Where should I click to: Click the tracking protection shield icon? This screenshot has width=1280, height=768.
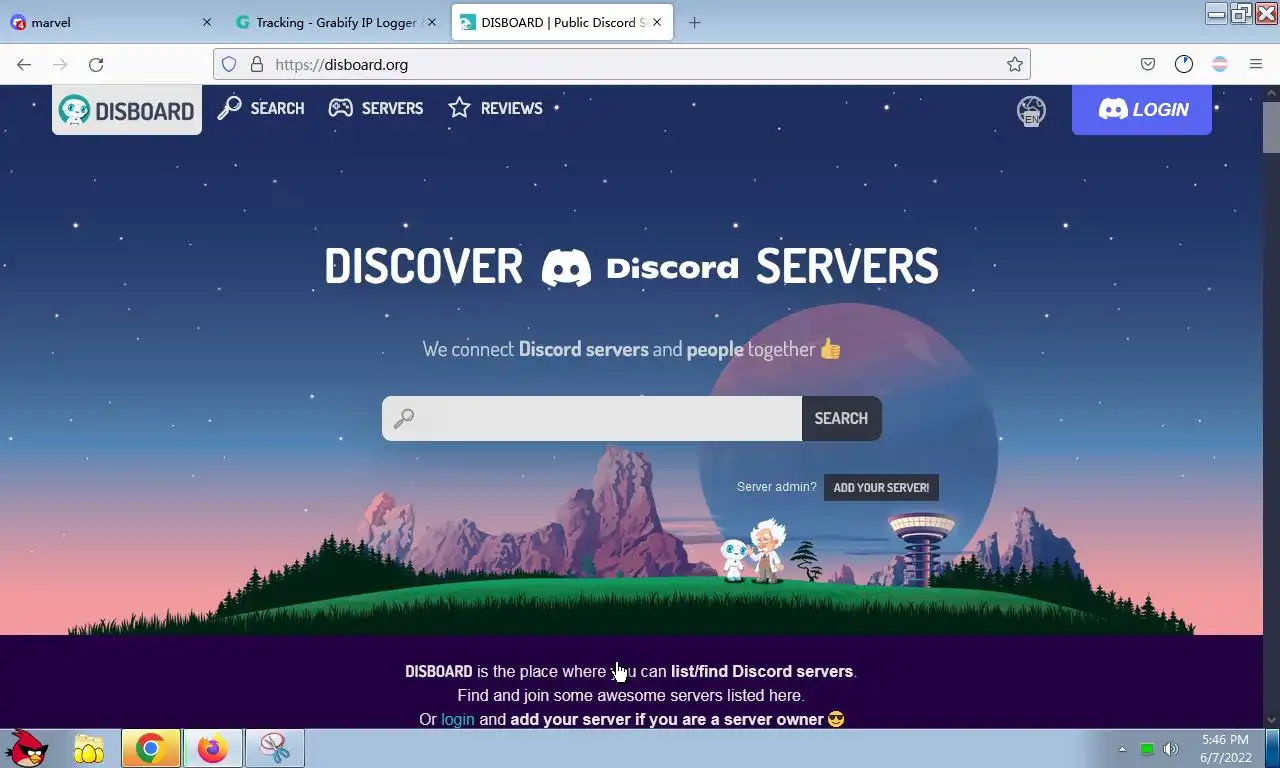click(x=229, y=64)
